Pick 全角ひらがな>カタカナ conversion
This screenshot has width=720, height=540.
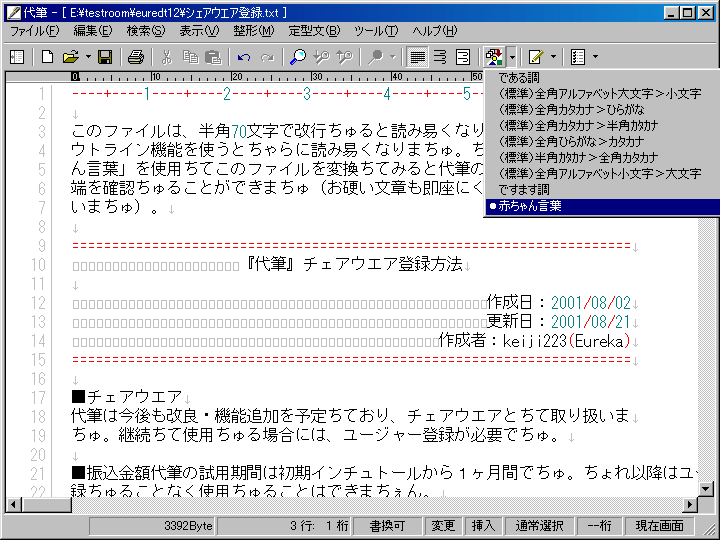point(602,141)
